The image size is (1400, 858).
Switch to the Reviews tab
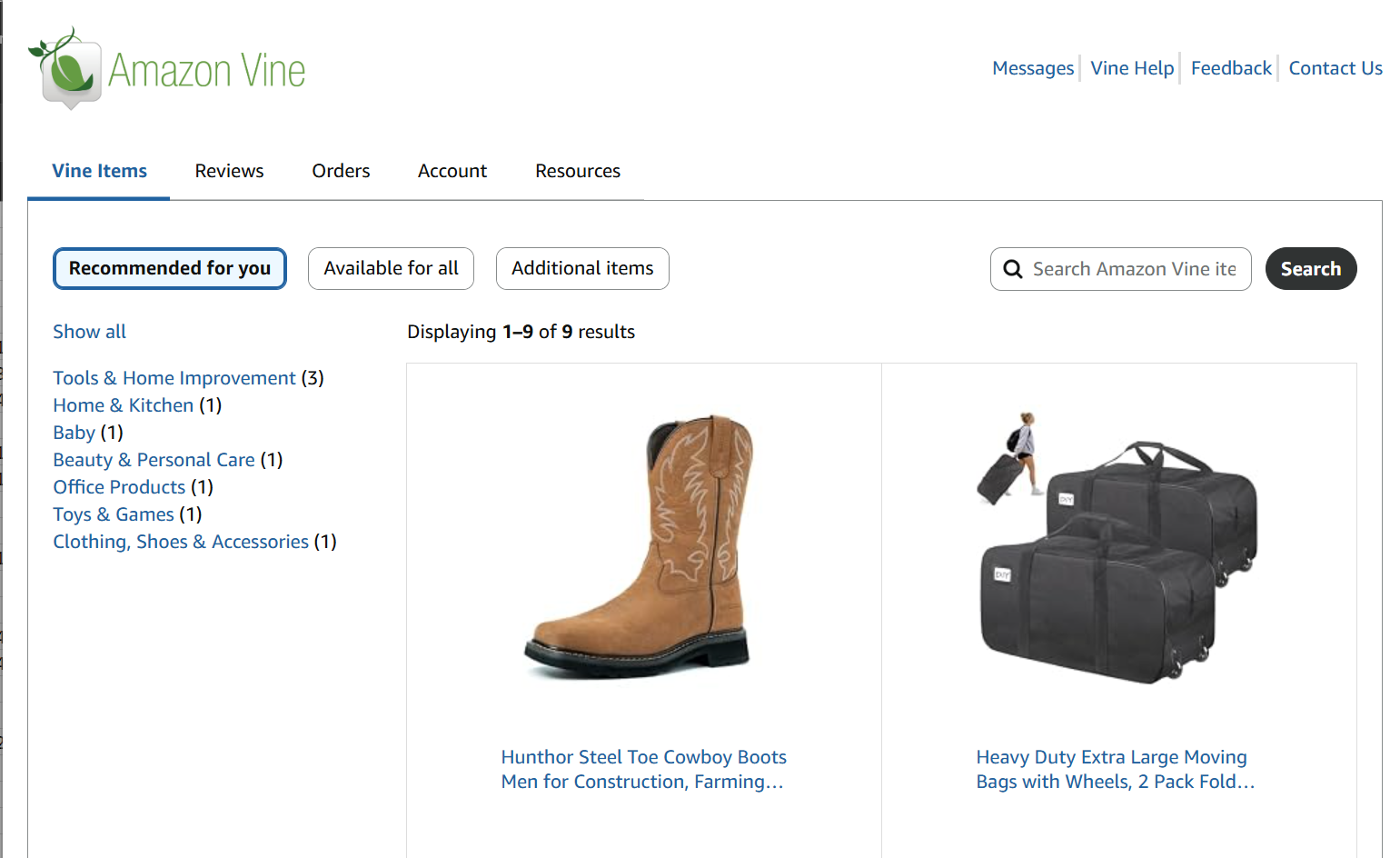229,171
